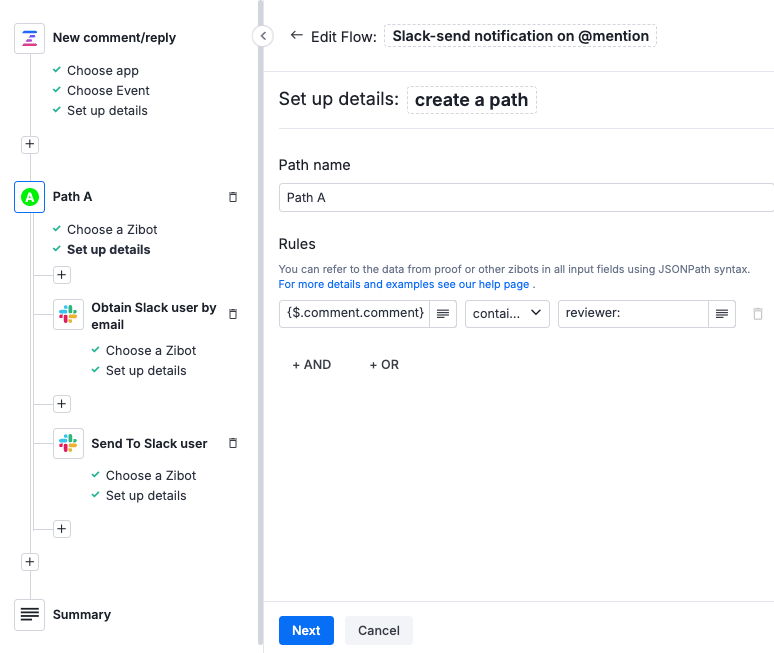This screenshot has width=774, height=653.
Task: Open the Obtain Slack user by email title
Action: click(x=154, y=316)
